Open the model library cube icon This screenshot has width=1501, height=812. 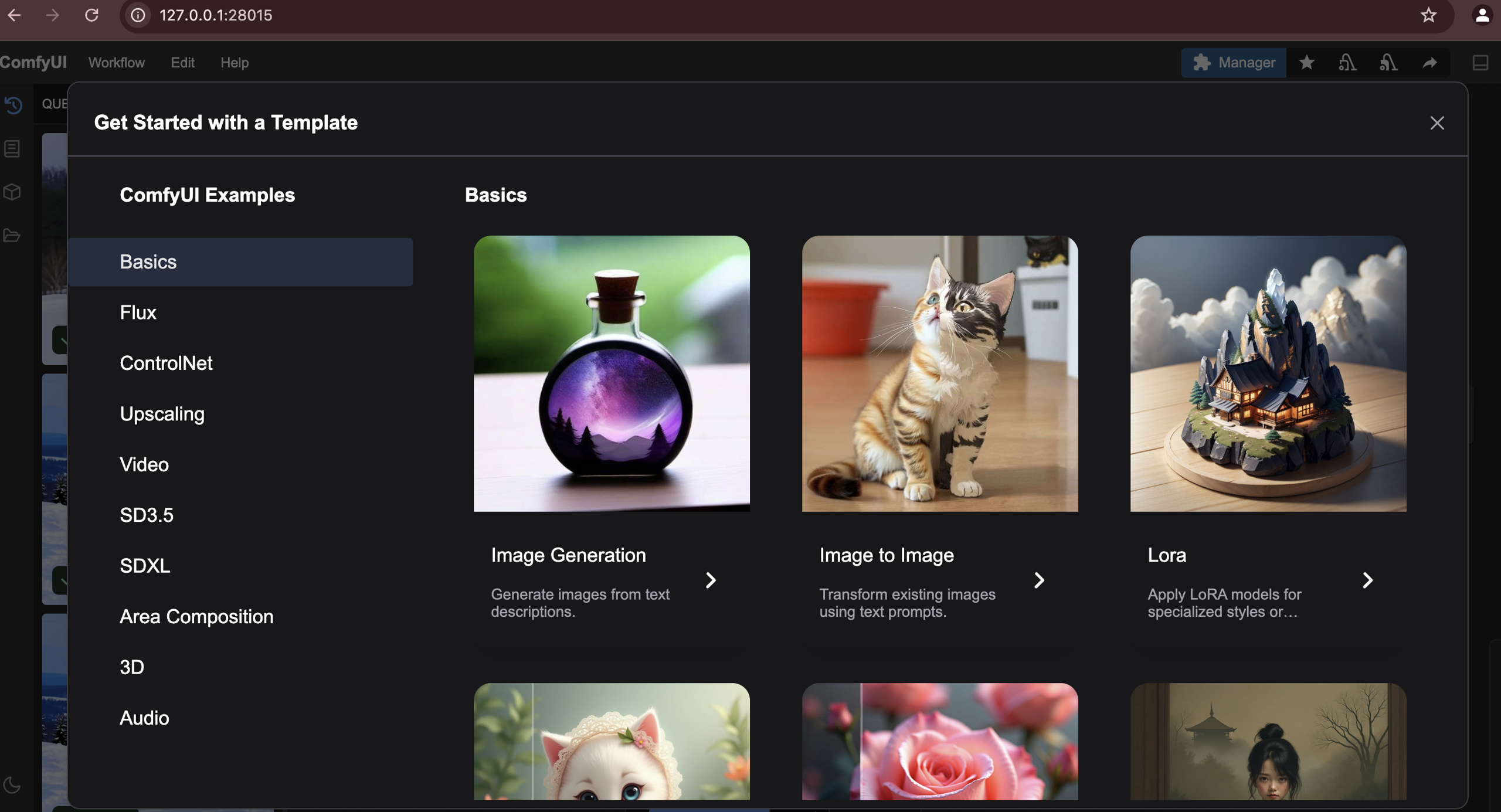pyautogui.click(x=12, y=192)
